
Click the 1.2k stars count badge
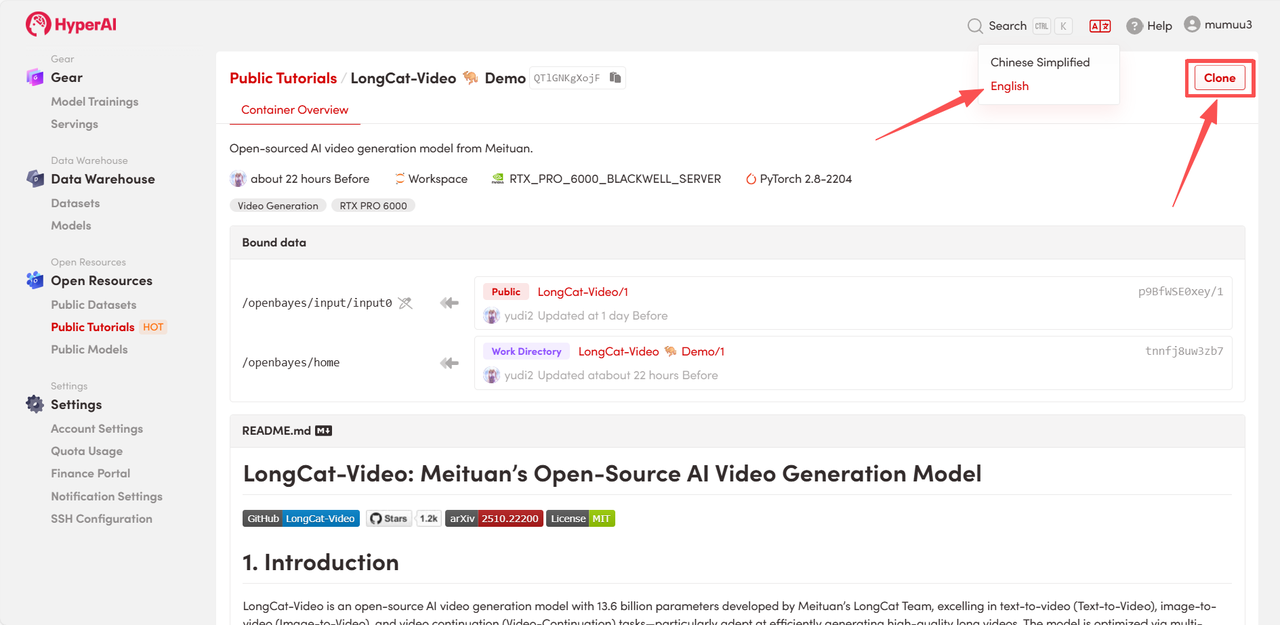tap(428, 518)
